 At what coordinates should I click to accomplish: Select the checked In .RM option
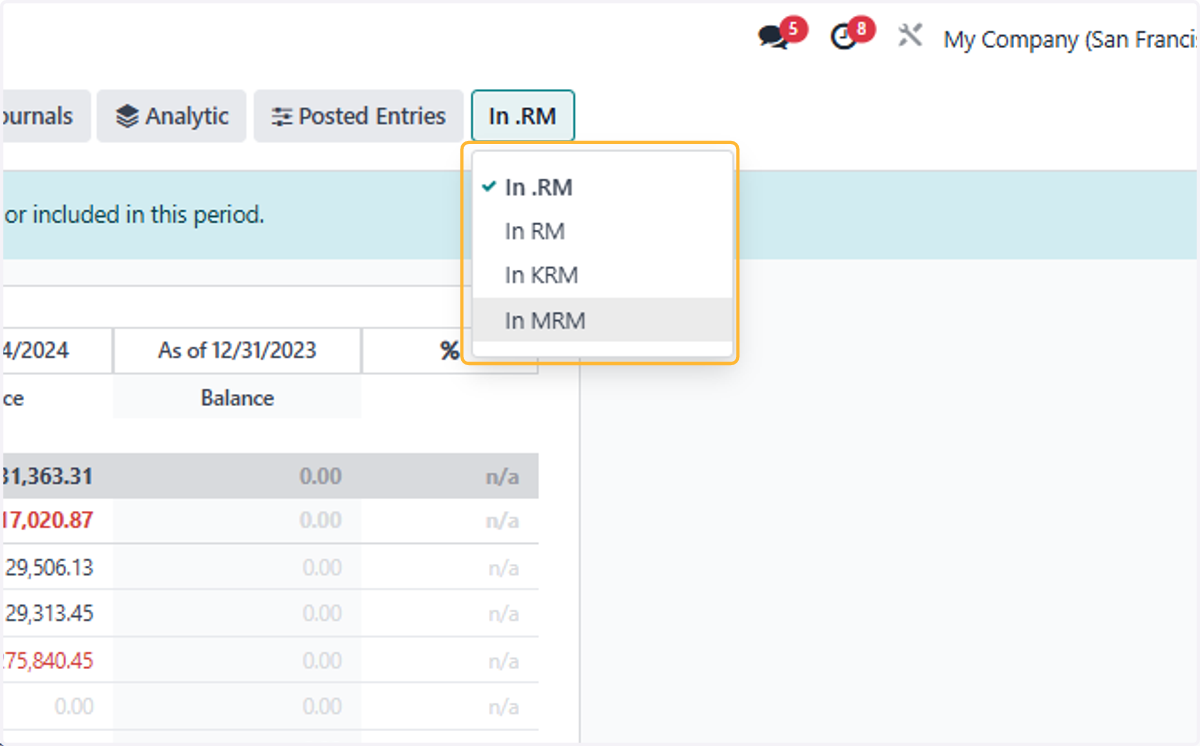pyautogui.click(x=602, y=187)
